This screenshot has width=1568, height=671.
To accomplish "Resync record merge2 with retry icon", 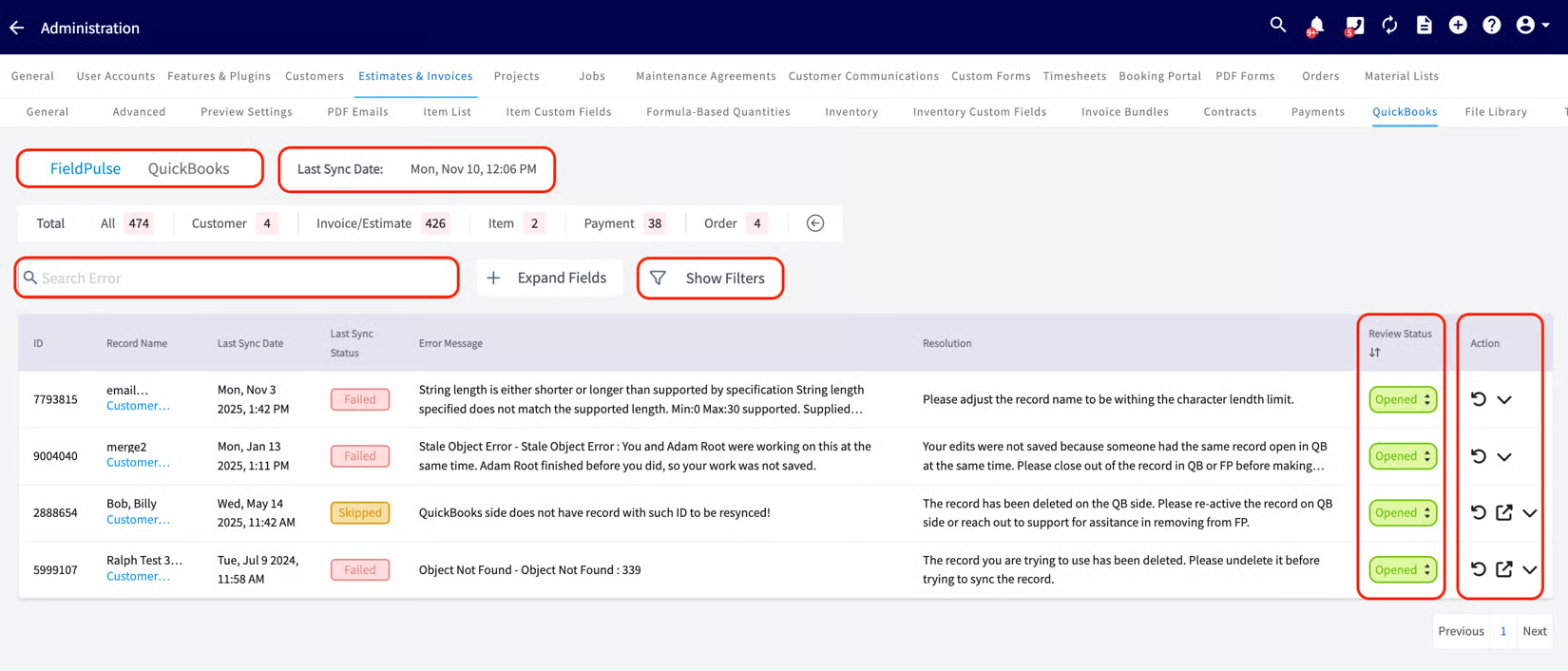I will coord(1478,456).
